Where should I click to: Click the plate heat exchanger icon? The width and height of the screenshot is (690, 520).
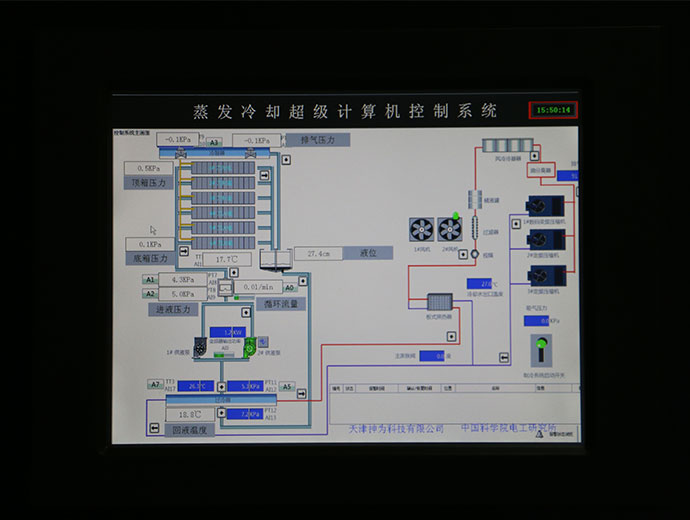440,301
